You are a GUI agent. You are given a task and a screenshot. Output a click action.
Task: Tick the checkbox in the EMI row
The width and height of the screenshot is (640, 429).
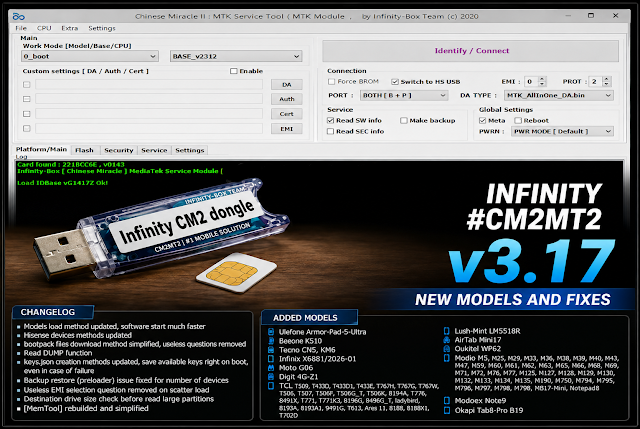[x=27, y=129]
